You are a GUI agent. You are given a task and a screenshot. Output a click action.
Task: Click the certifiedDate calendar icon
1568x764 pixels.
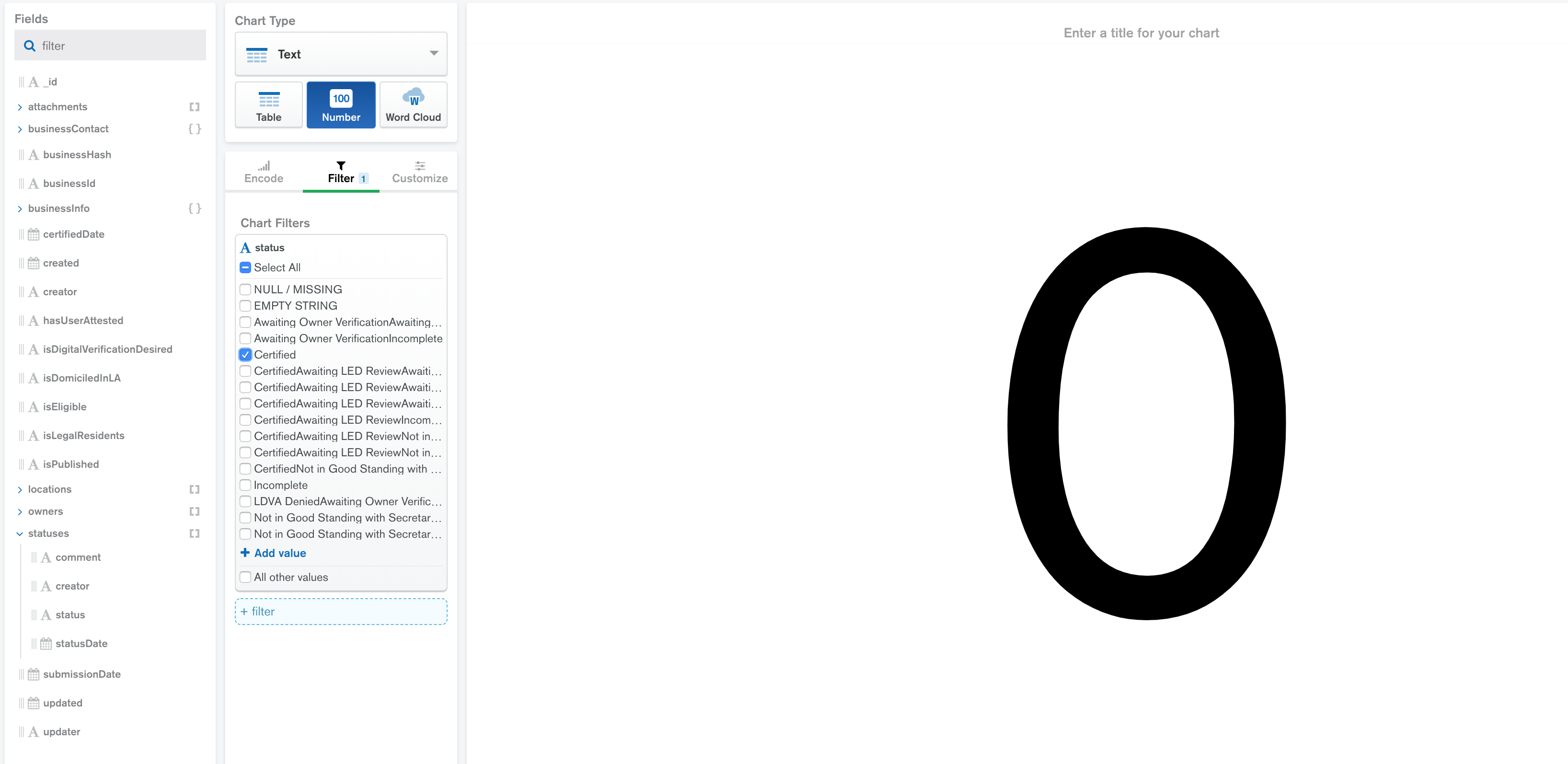[x=34, y=234]
